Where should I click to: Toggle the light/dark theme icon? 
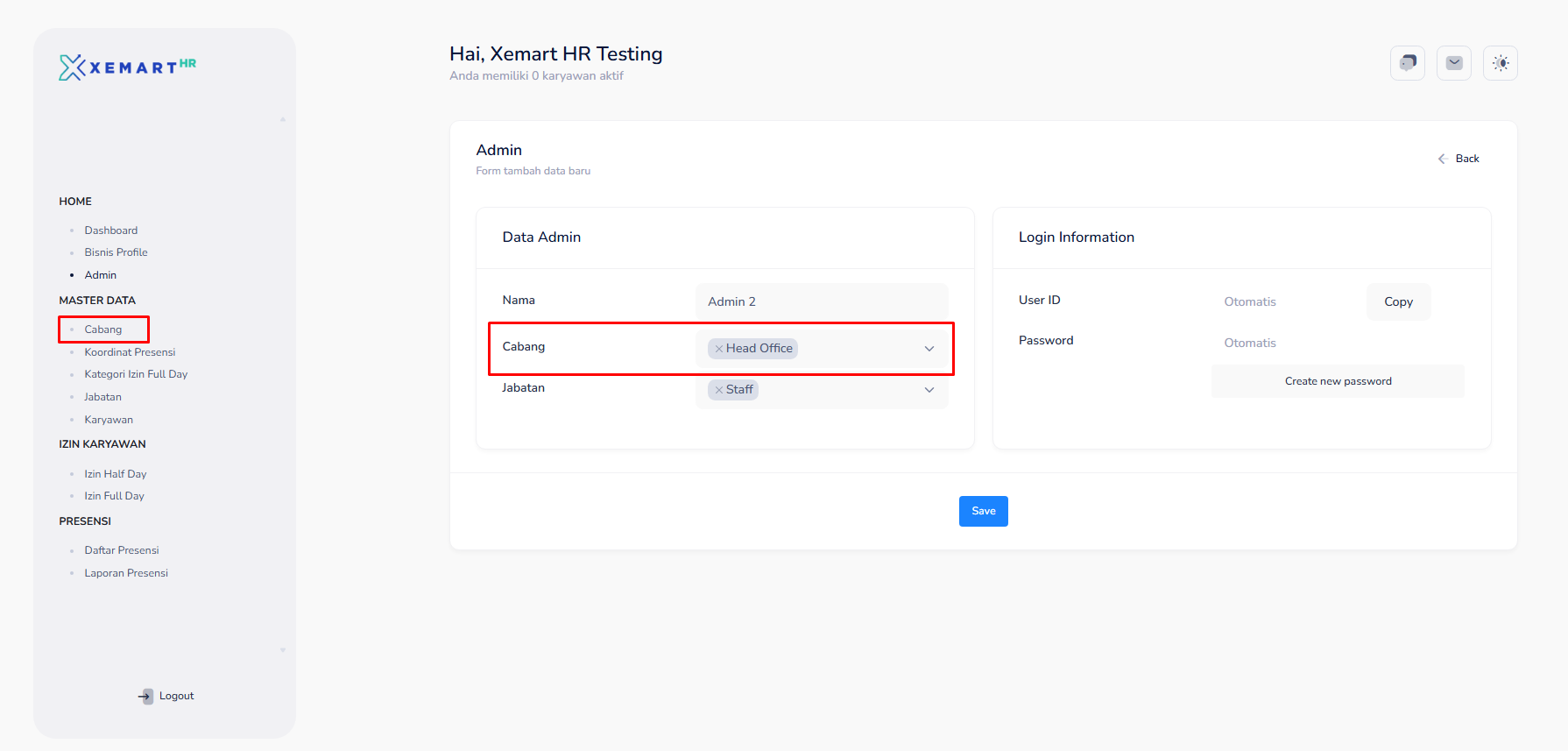tap(1500, 63)
